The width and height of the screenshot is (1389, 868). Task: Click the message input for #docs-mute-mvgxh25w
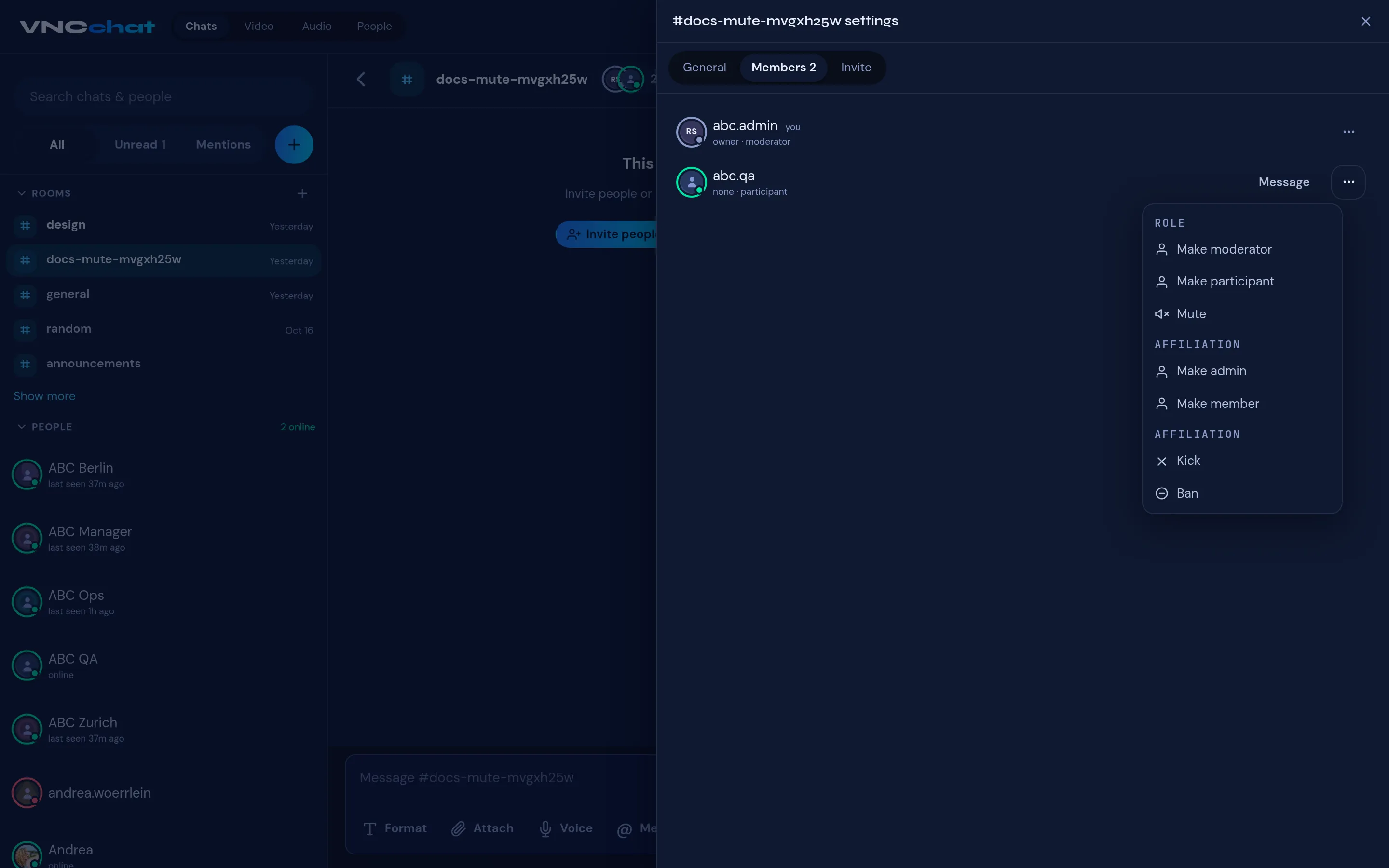(502, 778)
